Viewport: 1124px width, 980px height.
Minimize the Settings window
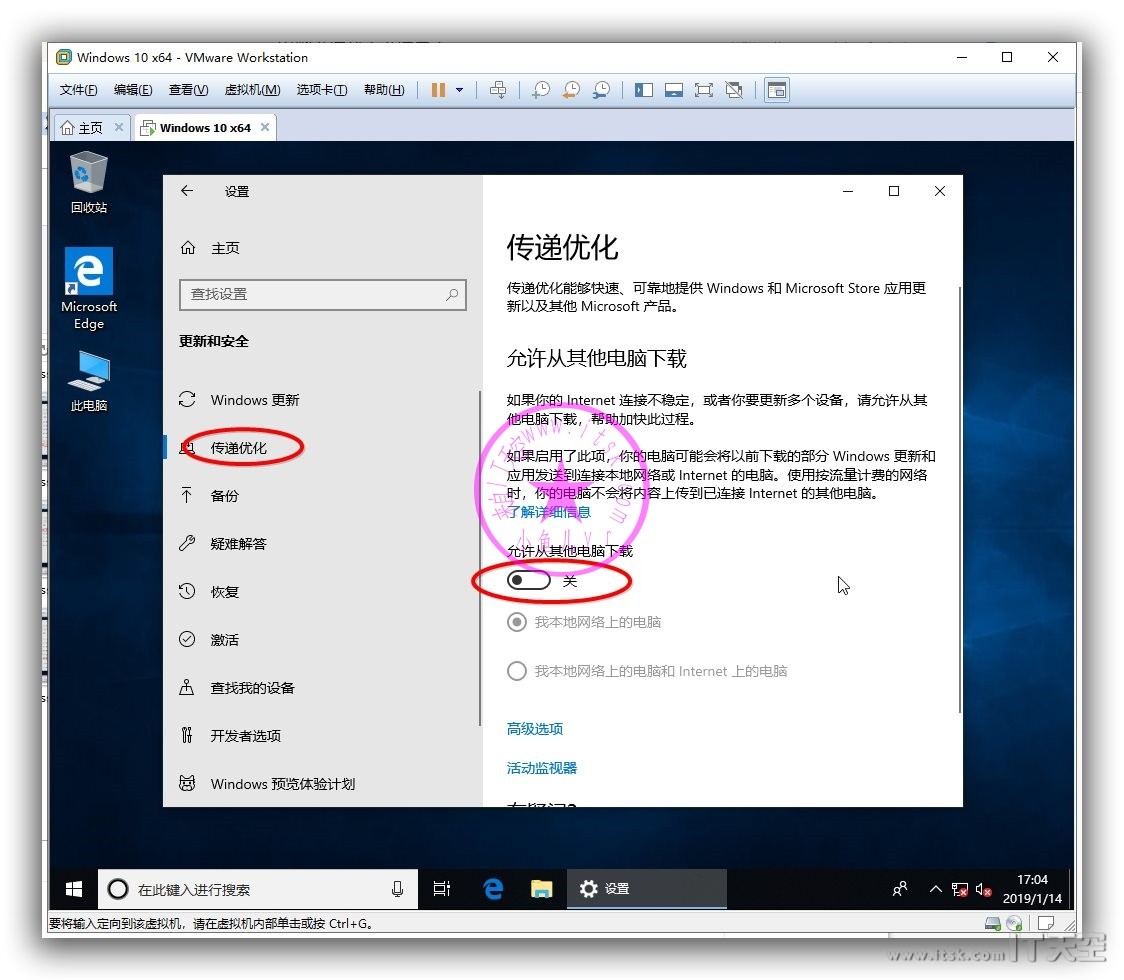[848, 191]
